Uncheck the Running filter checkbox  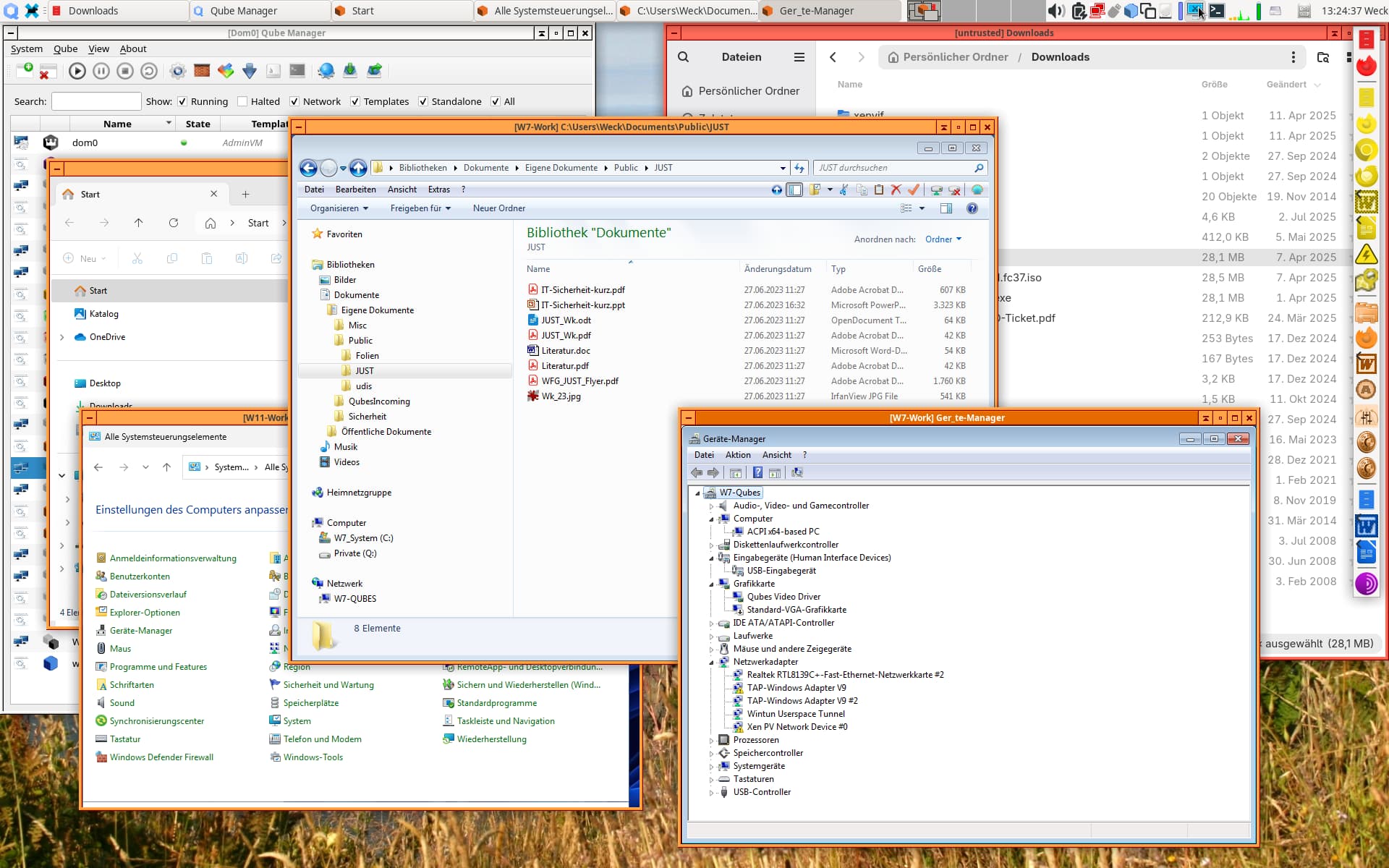coord(182,101)
